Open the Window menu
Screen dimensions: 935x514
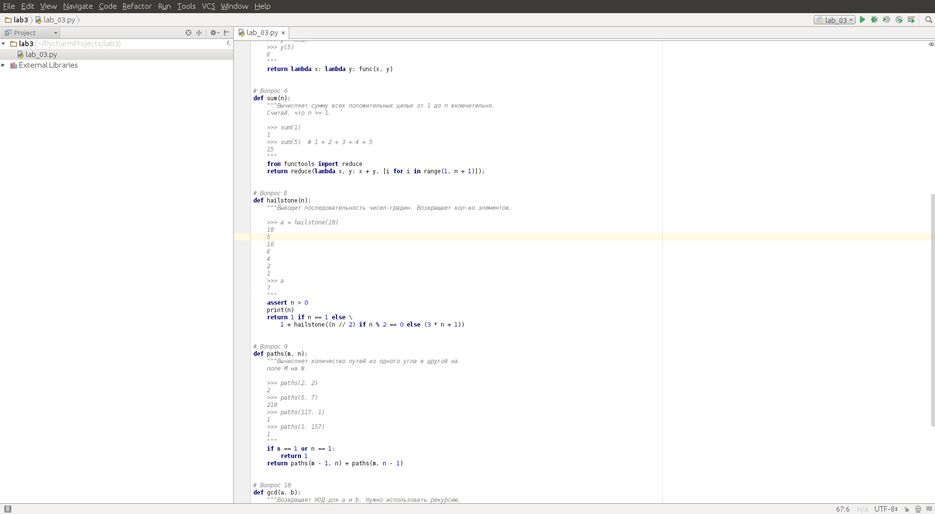point(234,6)
